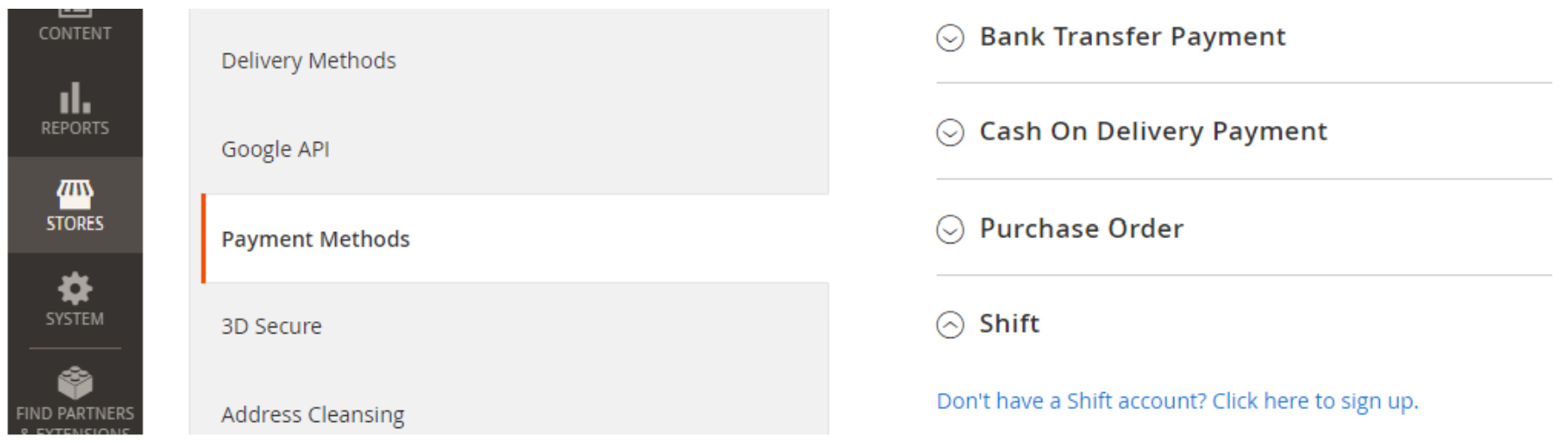Click the Bank Transfer Payment heading
Viewport: 1568px width, 443px height.
tap(1132, 37)
